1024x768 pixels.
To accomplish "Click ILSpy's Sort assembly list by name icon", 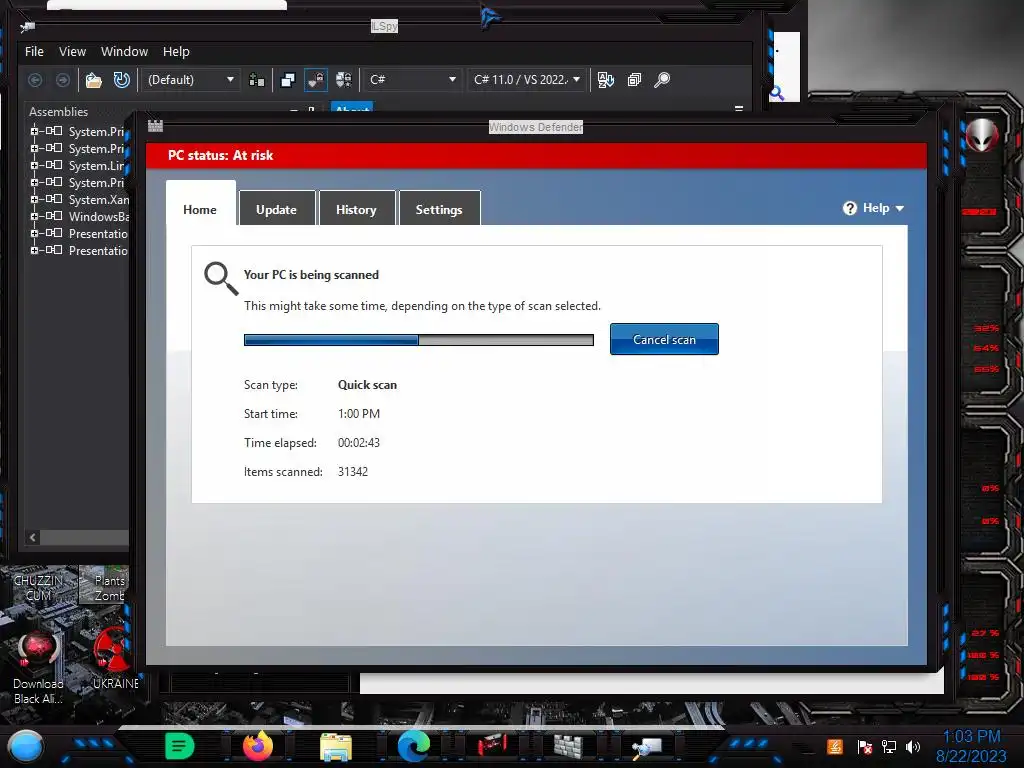I will coord(605,80).
